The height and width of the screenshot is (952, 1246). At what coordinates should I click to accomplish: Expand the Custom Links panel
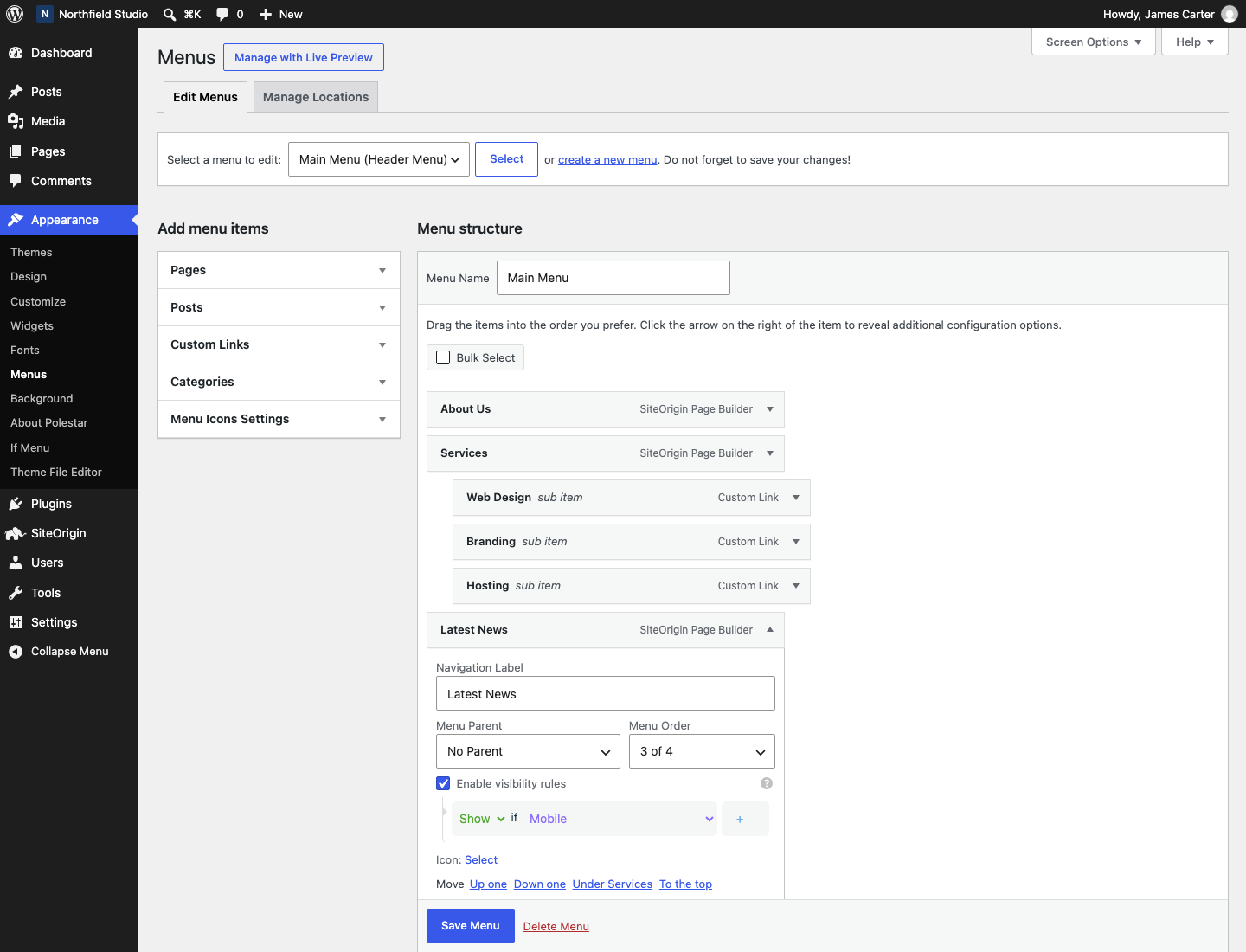point(279,344)
